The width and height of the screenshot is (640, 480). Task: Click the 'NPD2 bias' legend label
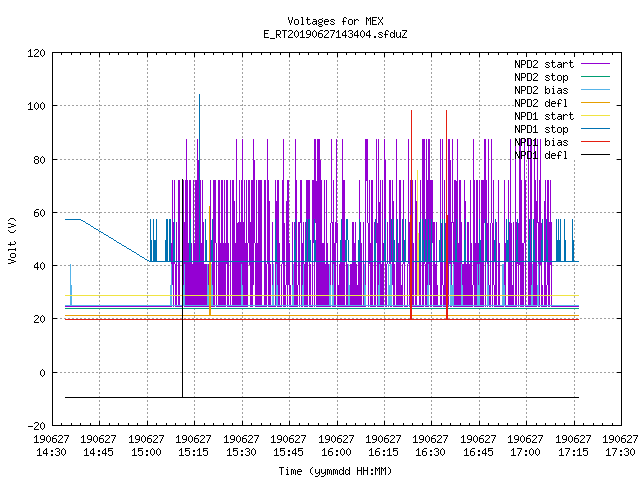(x=541, y=90)
